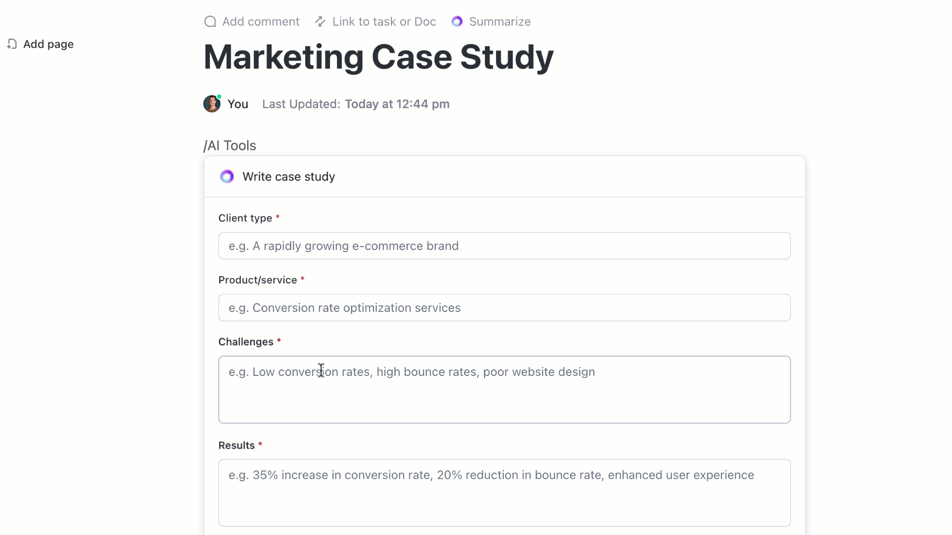Place cursor in the /AI Tools line
Image resolution: width=952 pixels, height=535 pixels.
(x=231, y=146)
